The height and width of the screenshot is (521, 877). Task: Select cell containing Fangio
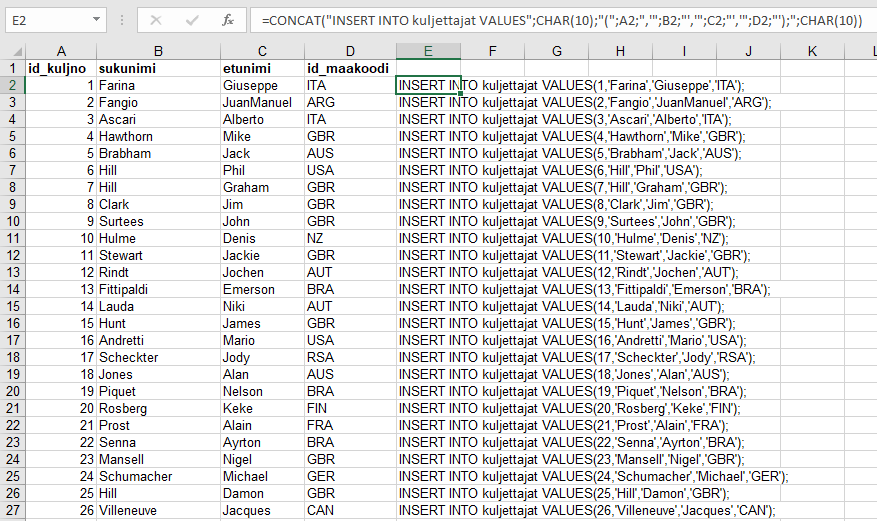[158, 102]
